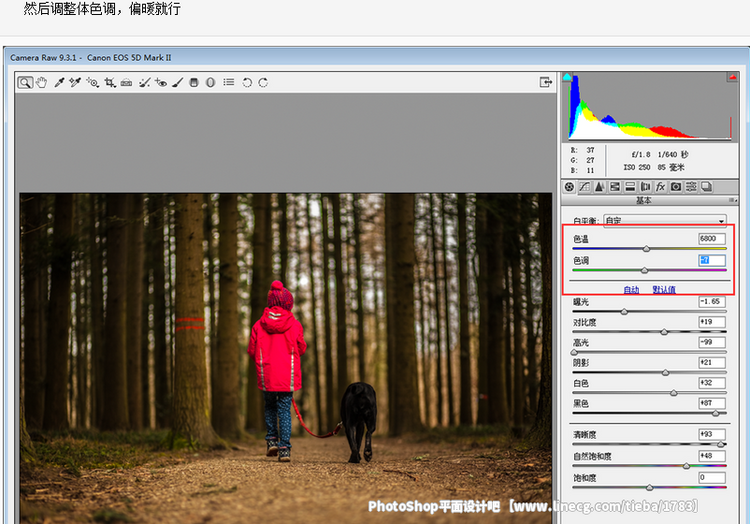Open the Detail panel tab
This screenshot has width=750, height=524.
point(599,186)
